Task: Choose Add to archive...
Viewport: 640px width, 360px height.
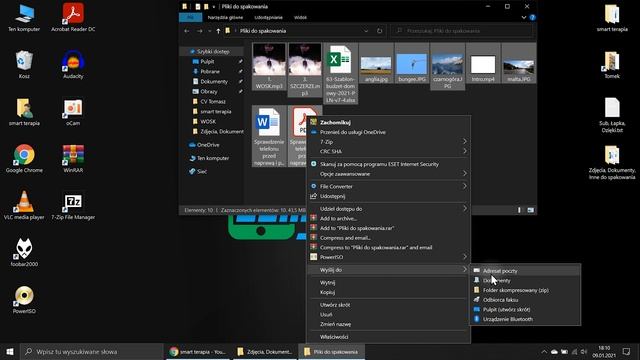Action: [x=388, y=218]
